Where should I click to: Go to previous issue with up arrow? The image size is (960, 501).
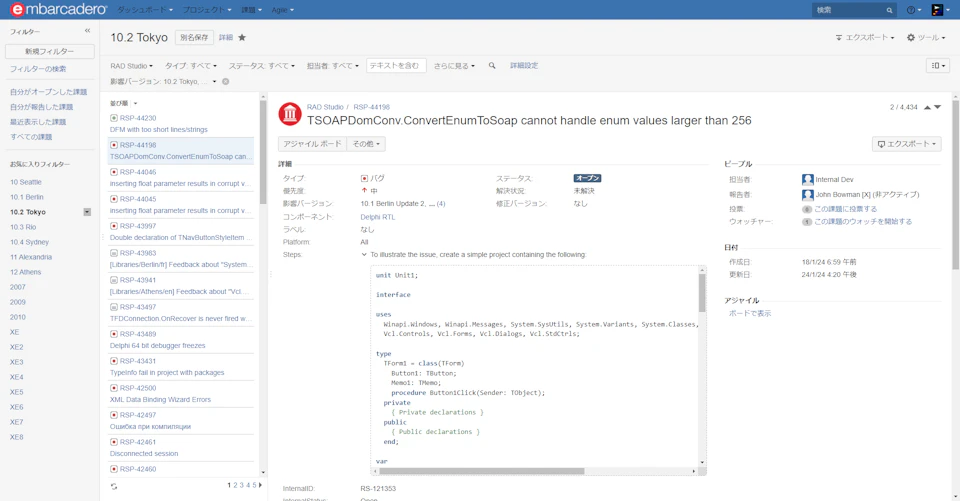(x=927, y=107)
